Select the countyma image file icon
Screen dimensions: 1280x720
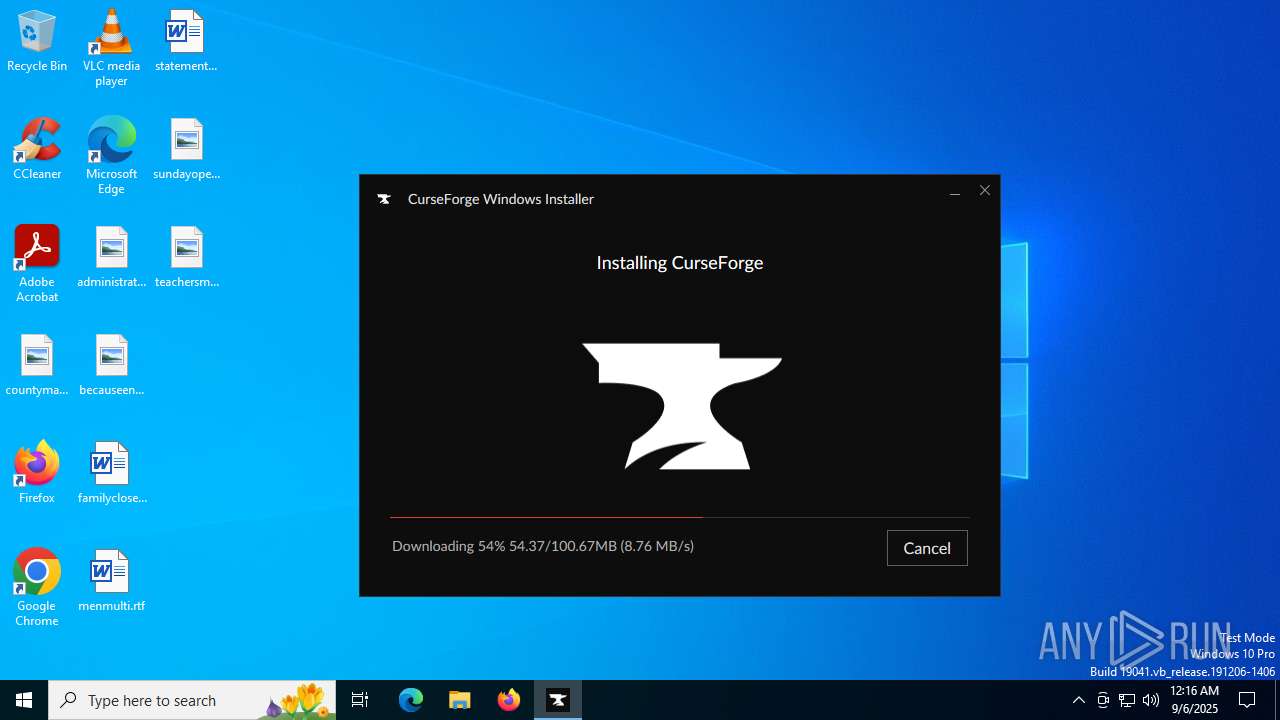point(37,365)
